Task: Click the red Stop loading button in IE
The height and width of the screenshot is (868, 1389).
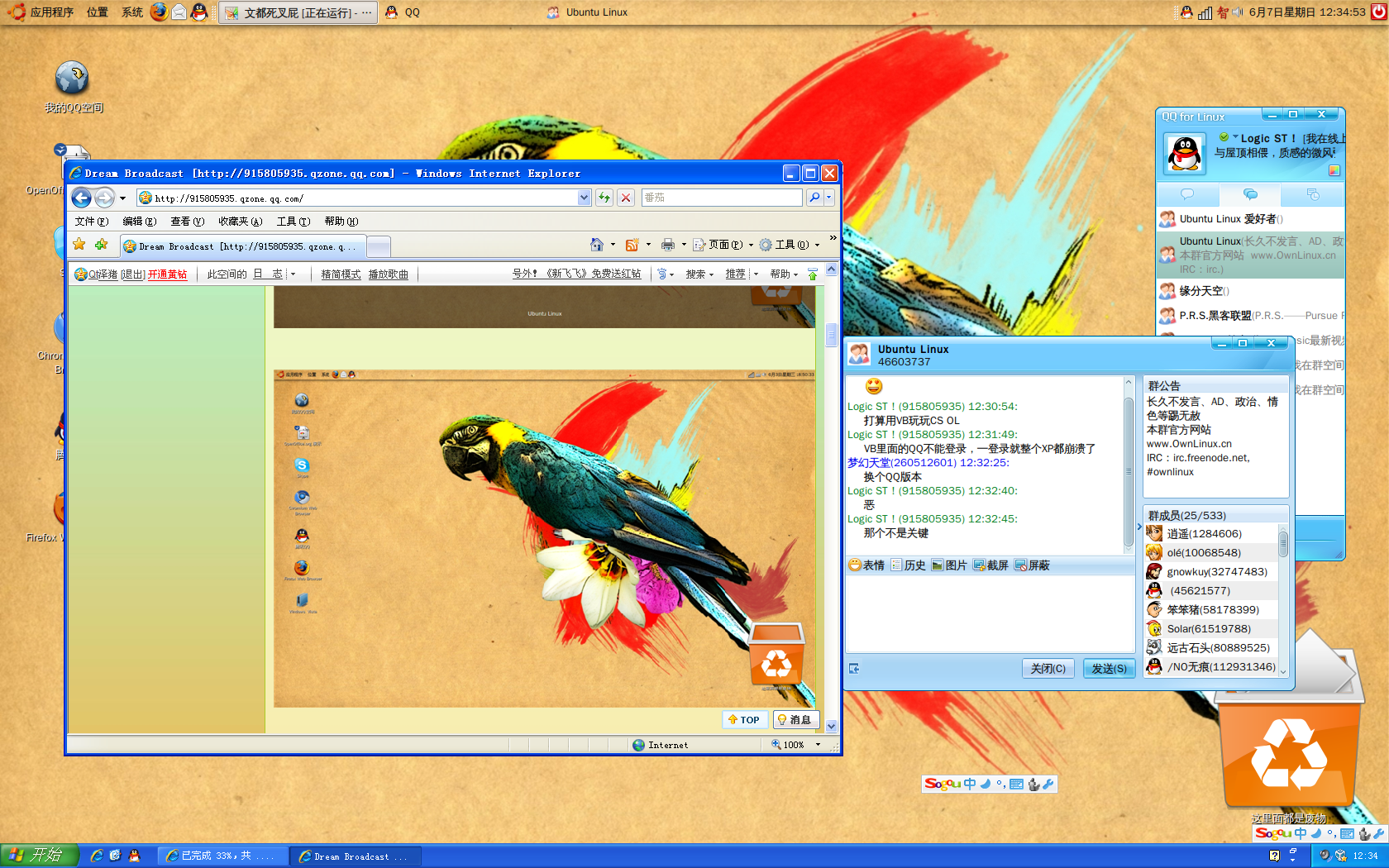Action: tap(626, 198)
